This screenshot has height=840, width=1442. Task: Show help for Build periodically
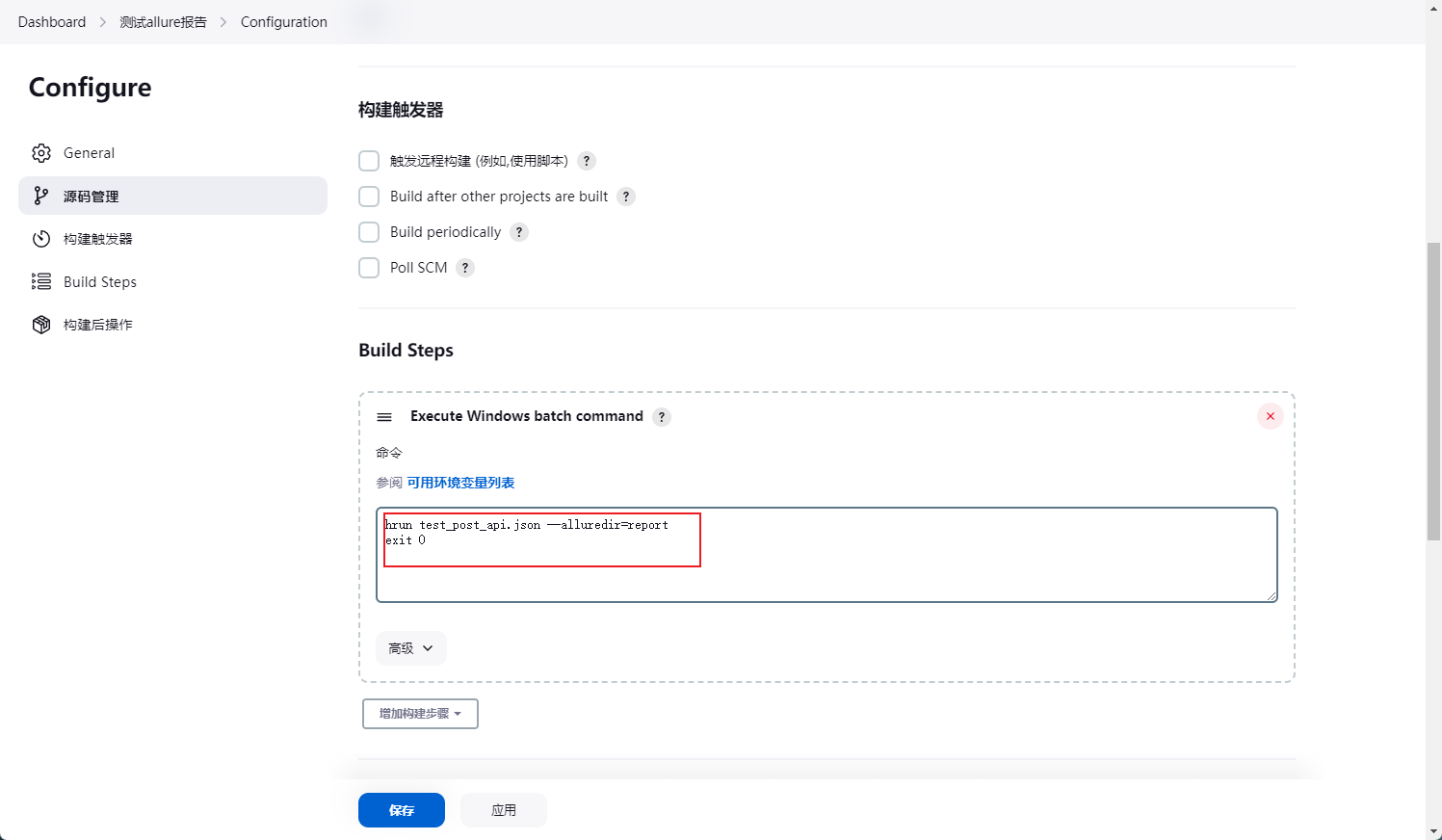[x=519, y=232]
